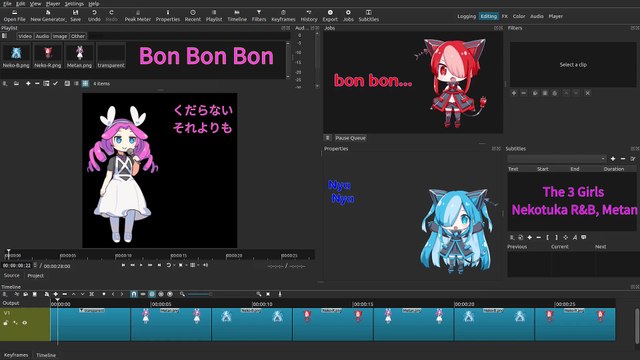Open the Settings menu

74,4
